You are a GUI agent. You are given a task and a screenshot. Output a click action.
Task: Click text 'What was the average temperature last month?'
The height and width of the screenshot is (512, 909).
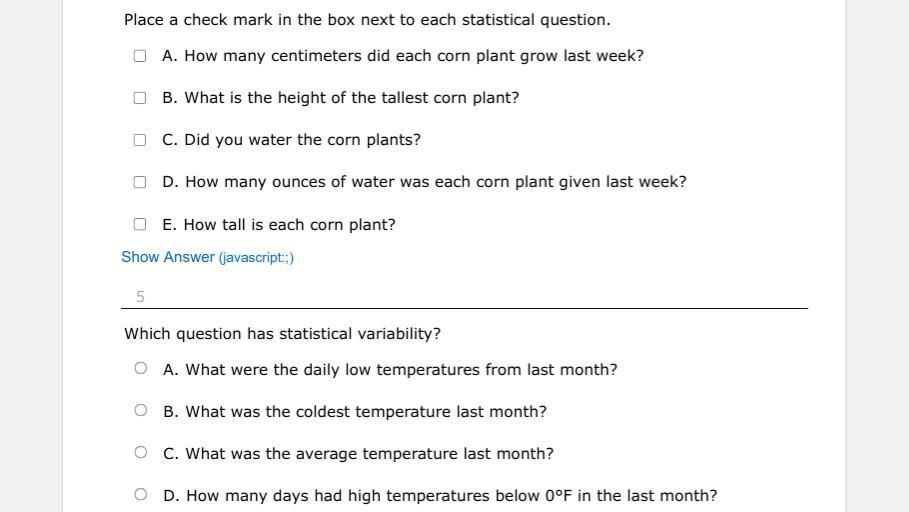[x=369, y=453]
